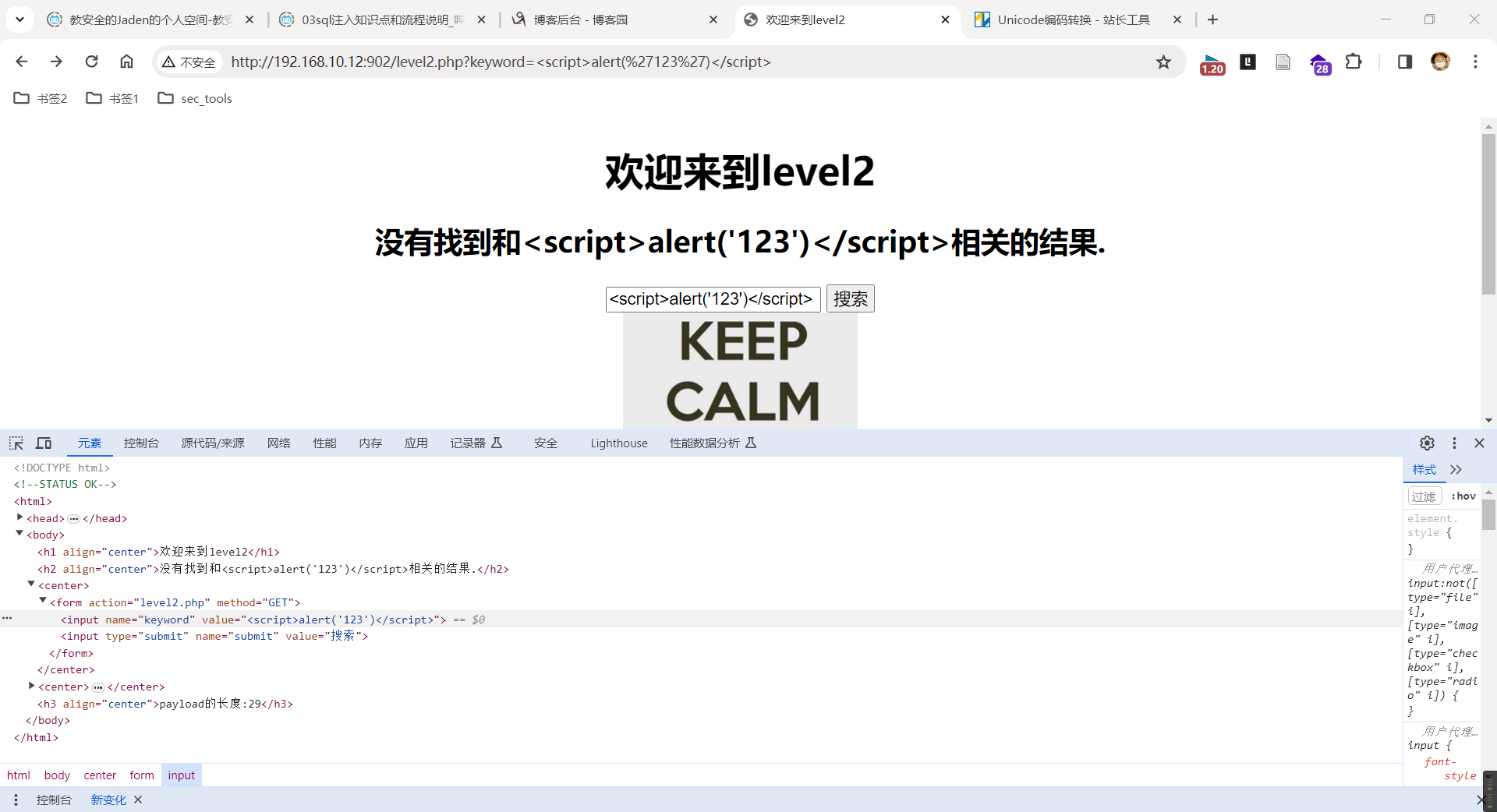
Task: Collapse the first center element node
Action: pos(31,584)
